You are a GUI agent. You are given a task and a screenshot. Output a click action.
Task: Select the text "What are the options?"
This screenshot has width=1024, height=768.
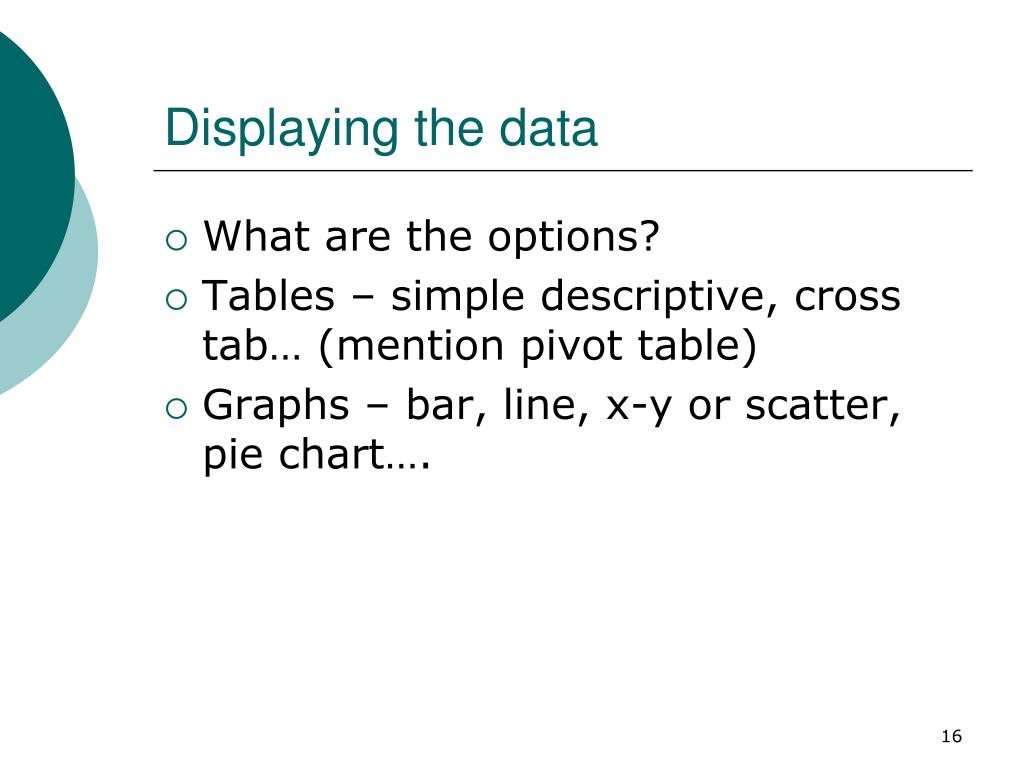(x=432, y=236)
